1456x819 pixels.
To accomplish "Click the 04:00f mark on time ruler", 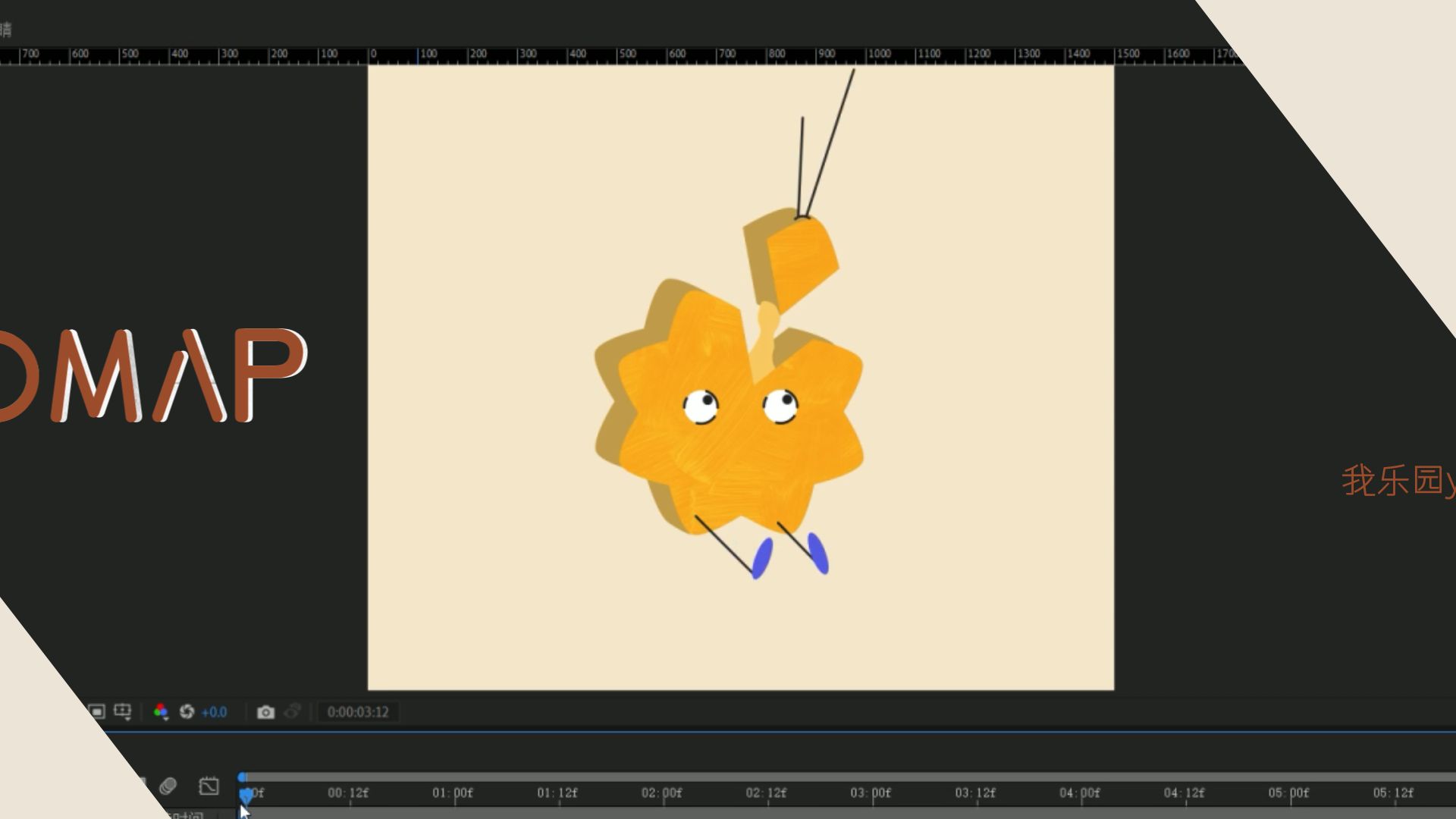I will 1080,792.
